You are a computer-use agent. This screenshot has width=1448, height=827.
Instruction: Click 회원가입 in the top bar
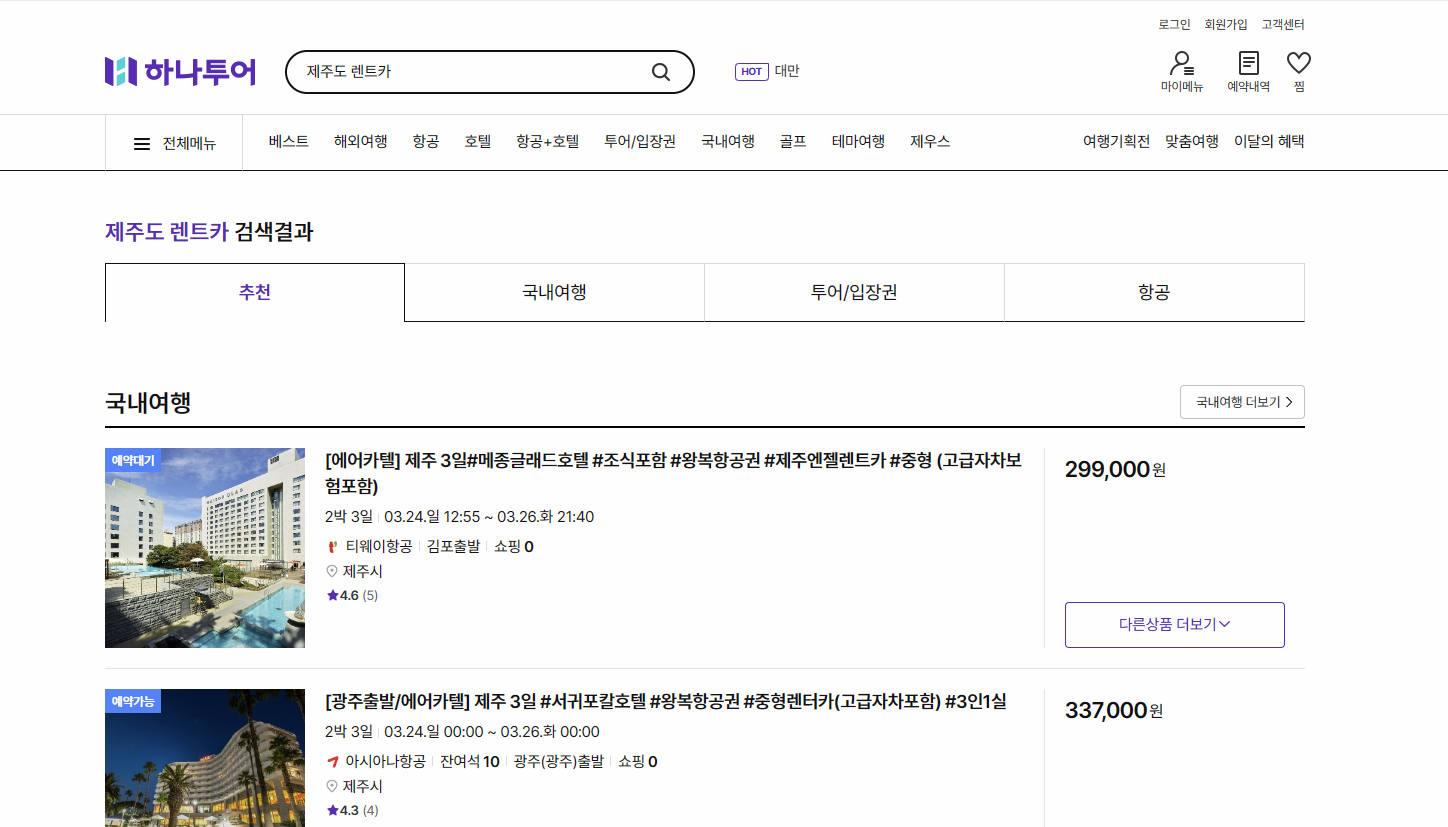point(1224,24)
